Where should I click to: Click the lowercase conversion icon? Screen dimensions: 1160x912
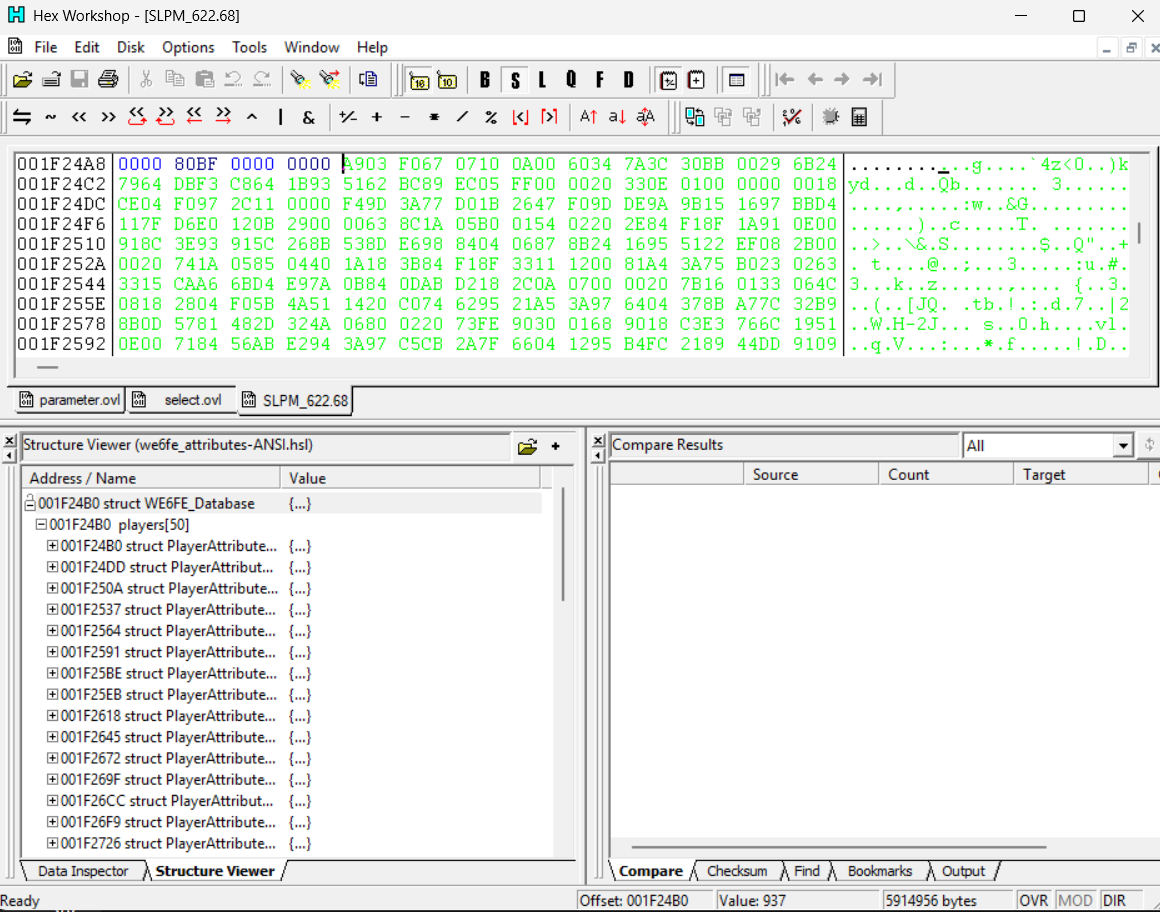click(617, 117)
